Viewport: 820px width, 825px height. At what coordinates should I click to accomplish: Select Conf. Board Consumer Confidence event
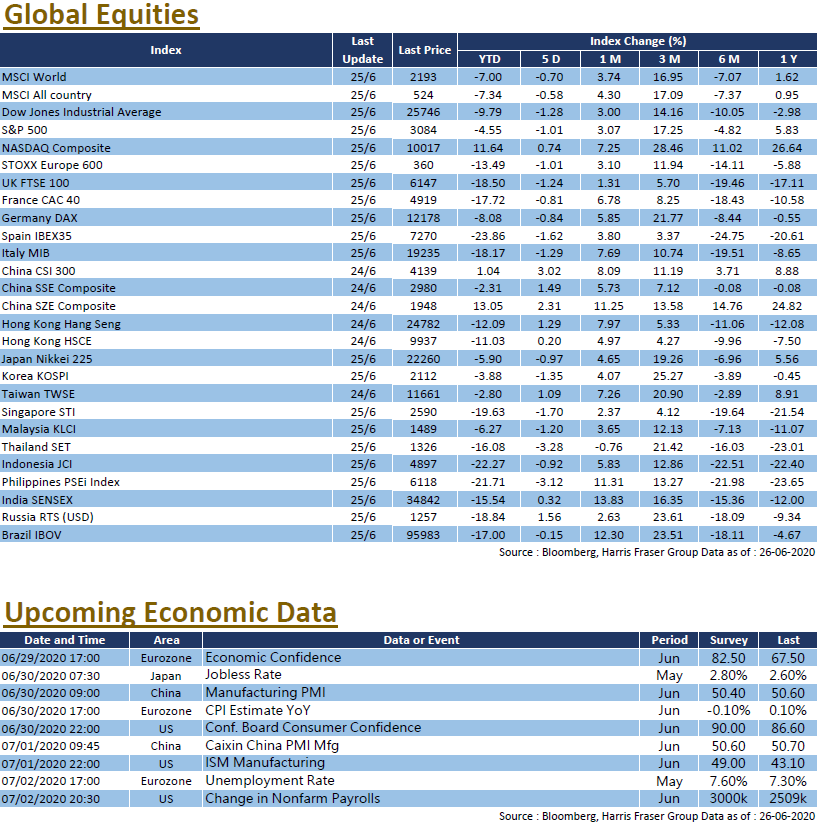pyautogui.click(x=313, y=728)
